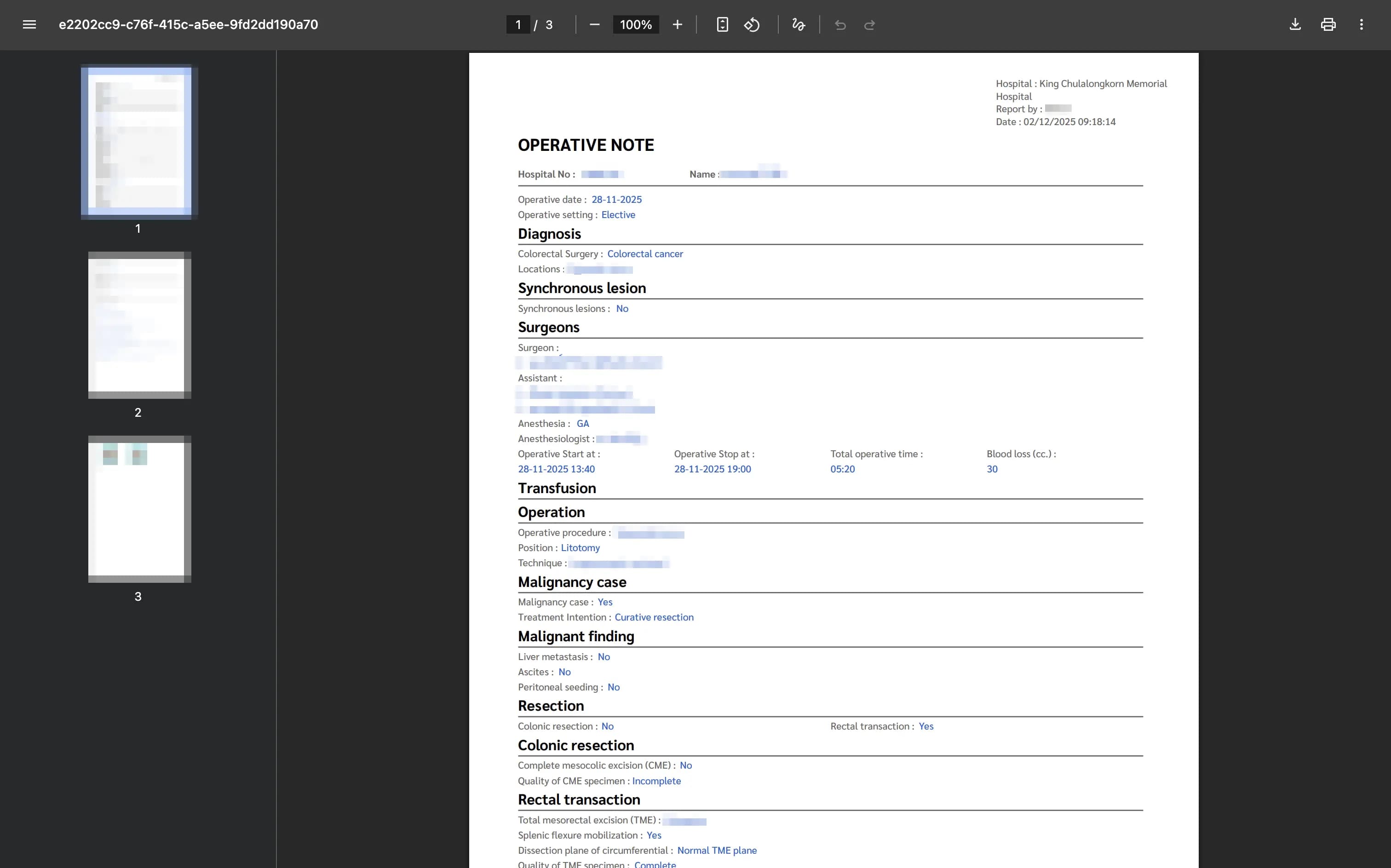This screenshot has height=868, width=1391.
Task: Click the zoom out minus icon
Action: 594,25
